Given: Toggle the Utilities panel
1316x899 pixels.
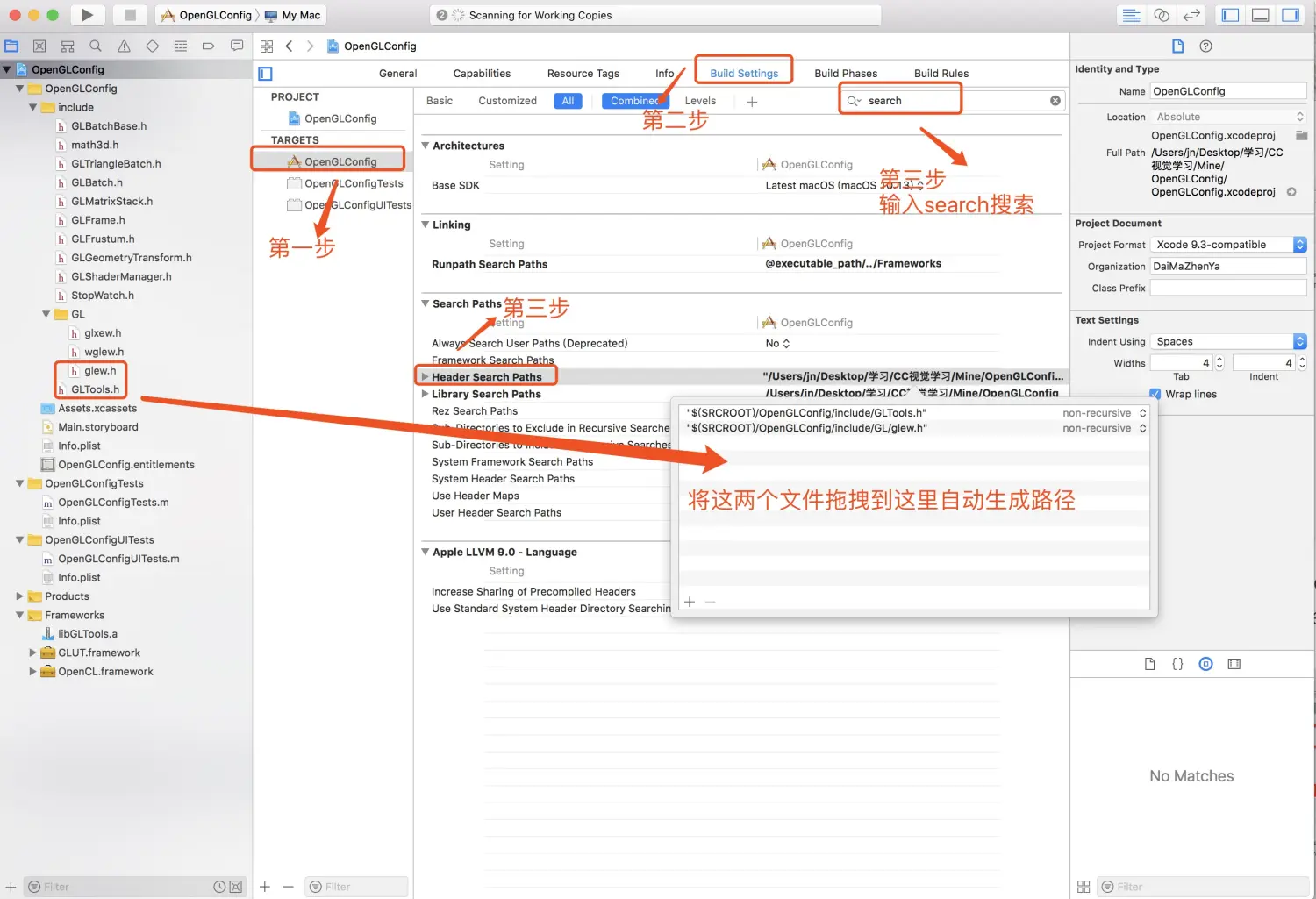Looking at the screenshot, I should [x=1291, y=15].
